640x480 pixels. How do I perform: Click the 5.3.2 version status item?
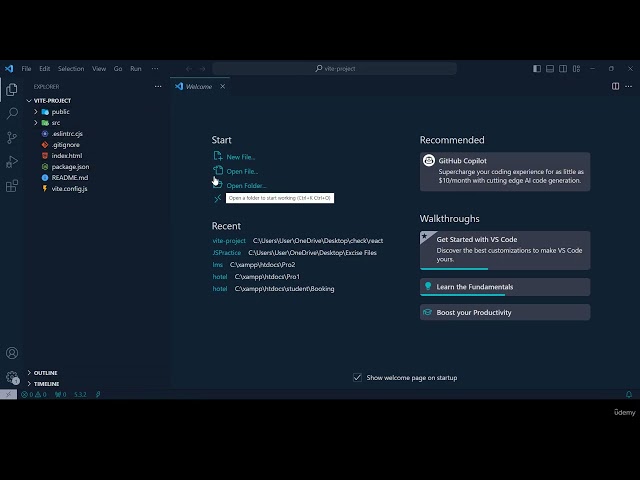[x=80, y=395]
